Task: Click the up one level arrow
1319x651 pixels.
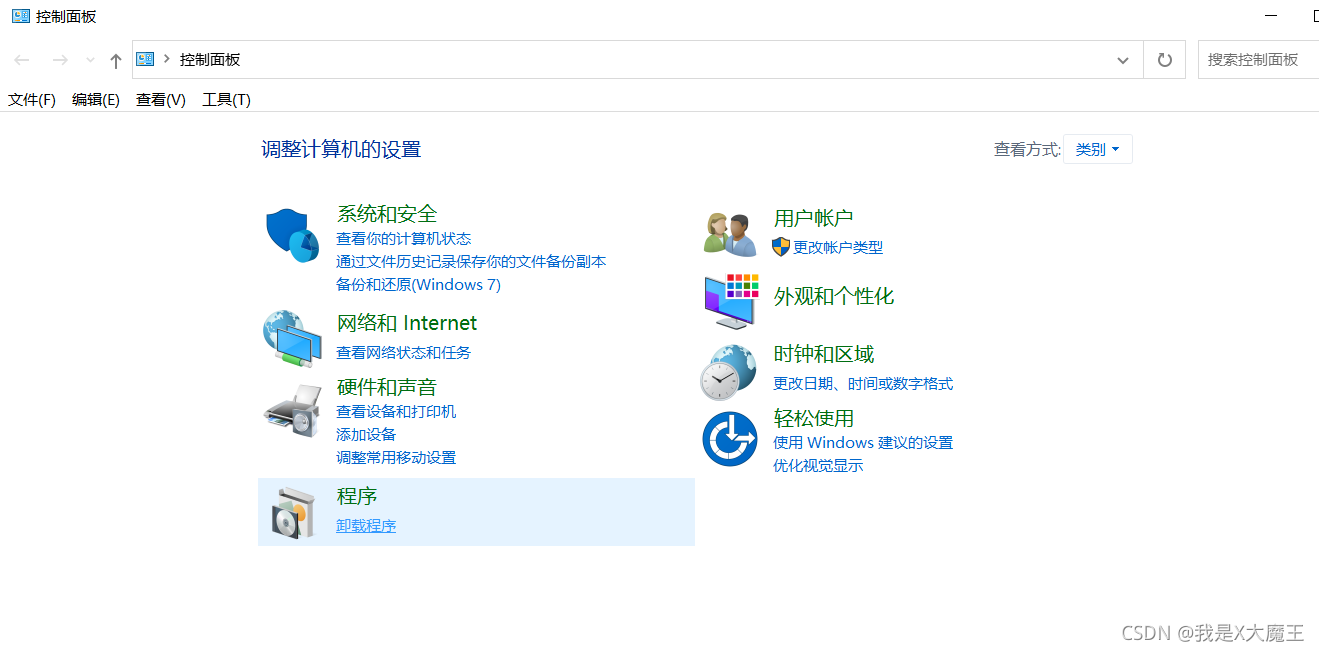Action: click(116, 60)
